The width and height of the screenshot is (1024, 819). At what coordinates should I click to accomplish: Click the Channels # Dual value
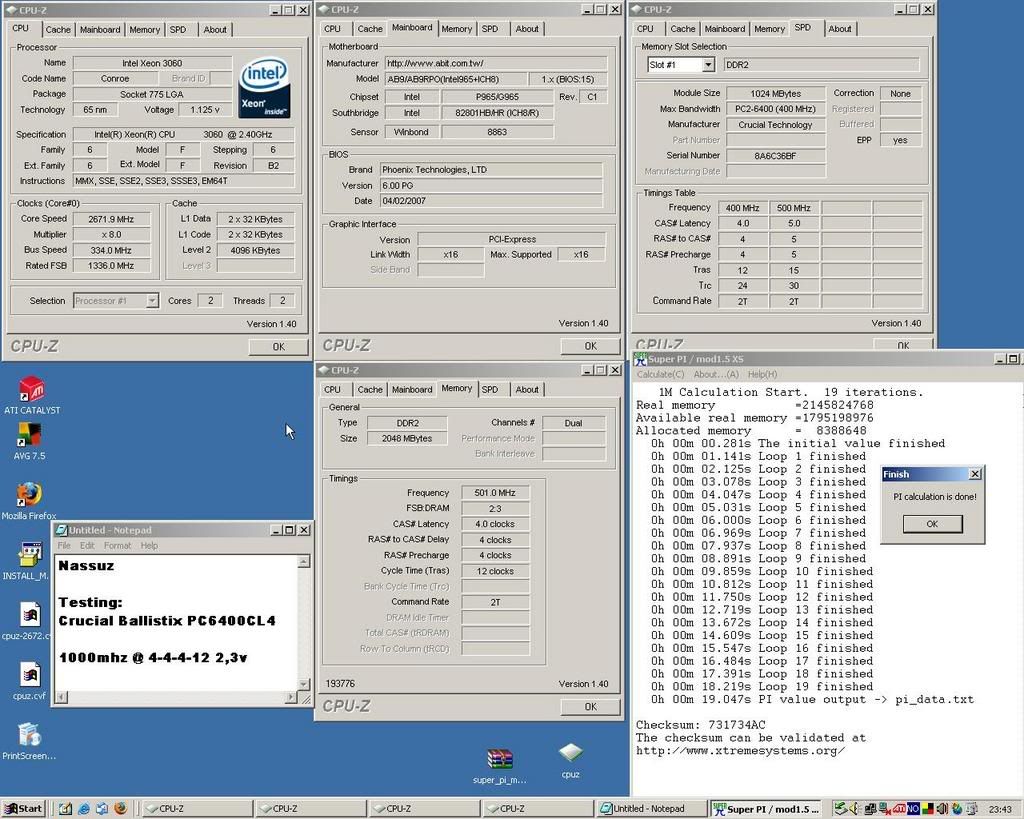(x=573, y=423)
